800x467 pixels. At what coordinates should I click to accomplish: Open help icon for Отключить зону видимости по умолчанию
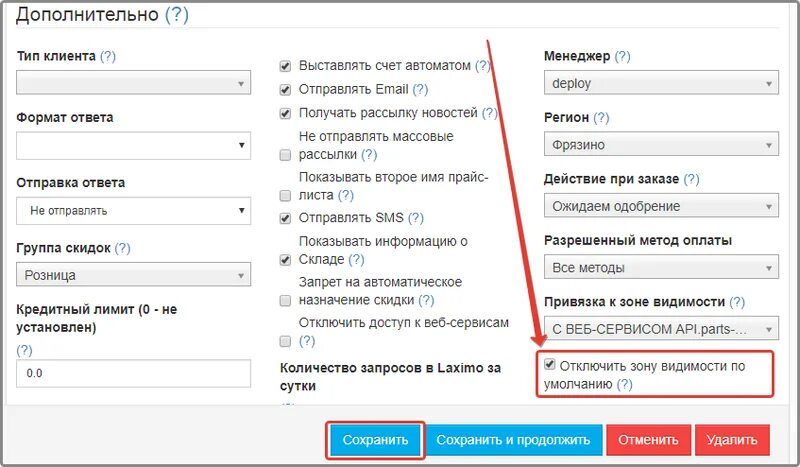point(624,384)
